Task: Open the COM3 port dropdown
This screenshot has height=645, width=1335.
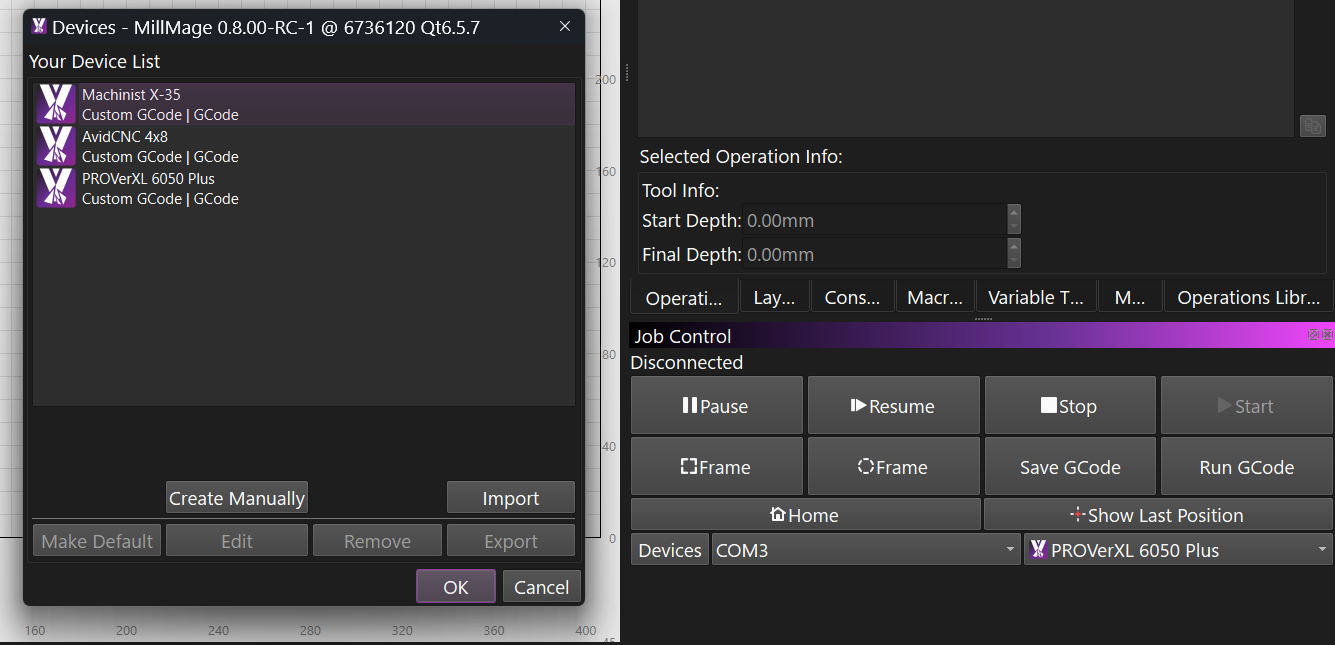Action: (x=866, y=550)
